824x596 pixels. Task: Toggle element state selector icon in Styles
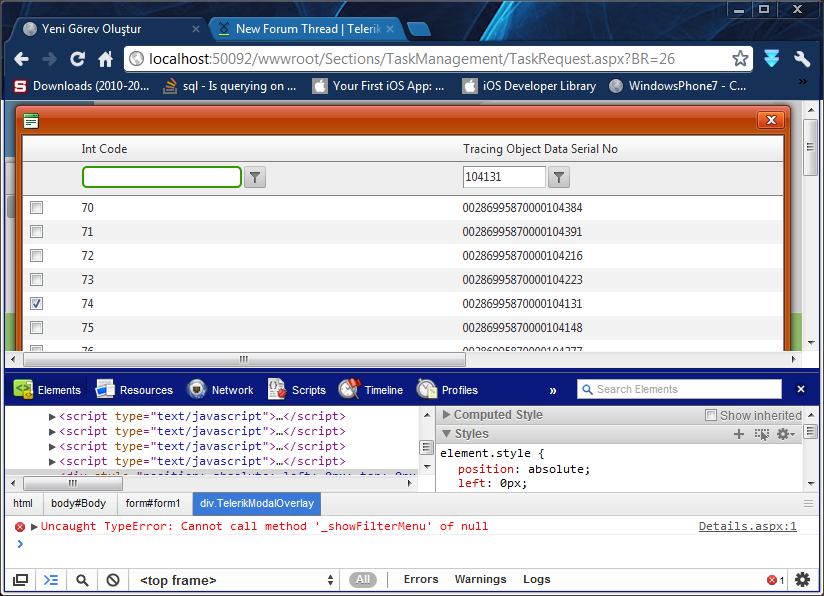point(761,434)
